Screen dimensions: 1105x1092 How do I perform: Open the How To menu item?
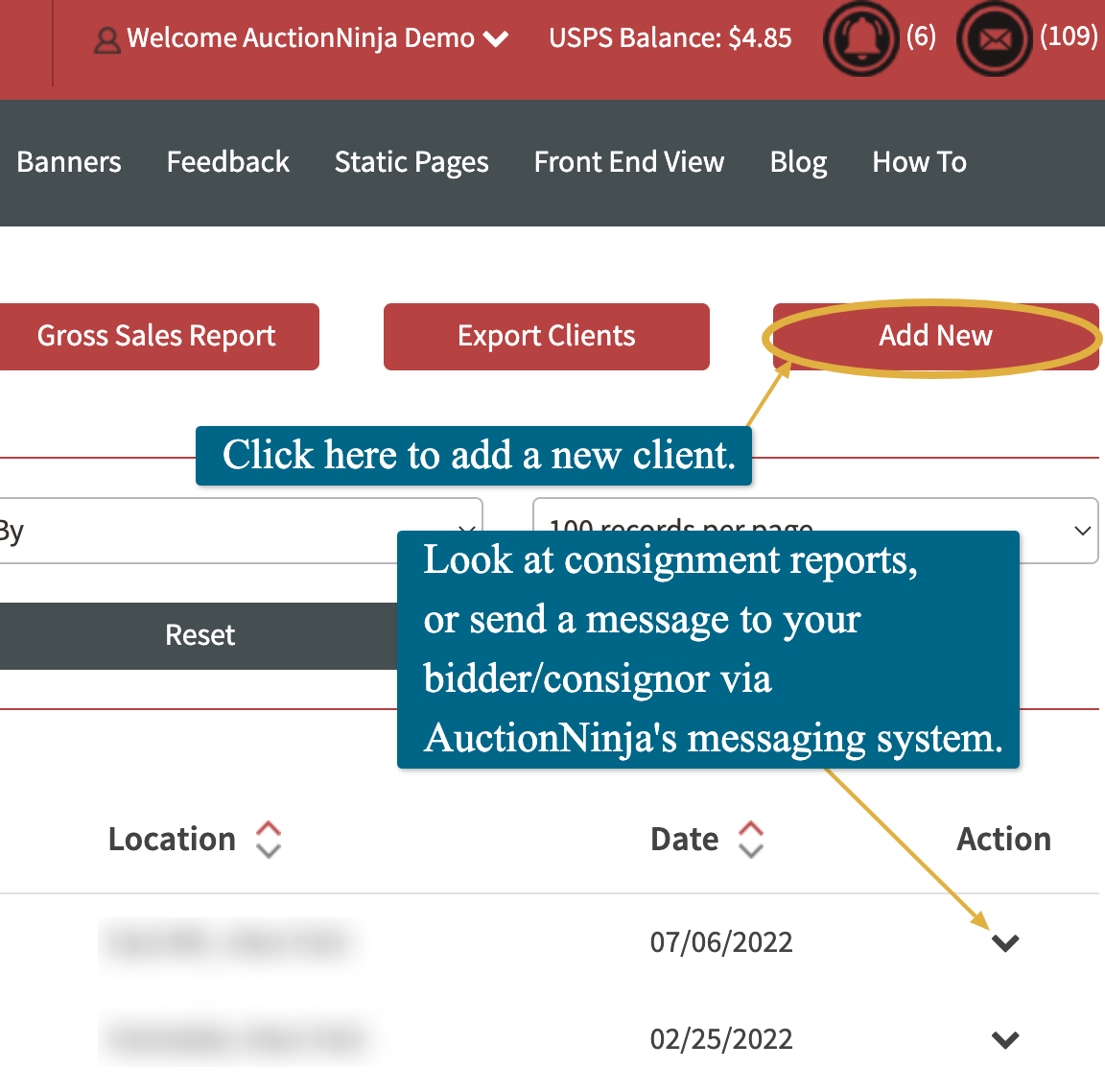(920, 162)
